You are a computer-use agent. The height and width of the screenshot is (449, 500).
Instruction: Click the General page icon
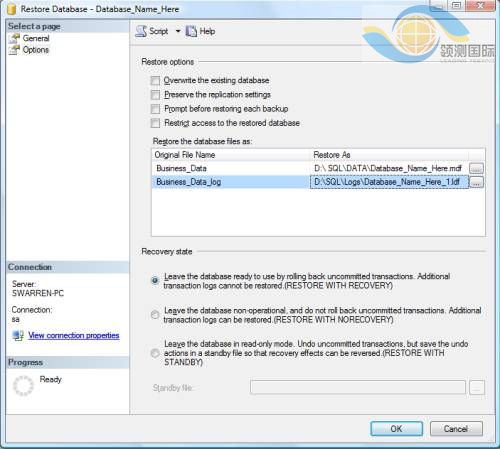[14, 38]
